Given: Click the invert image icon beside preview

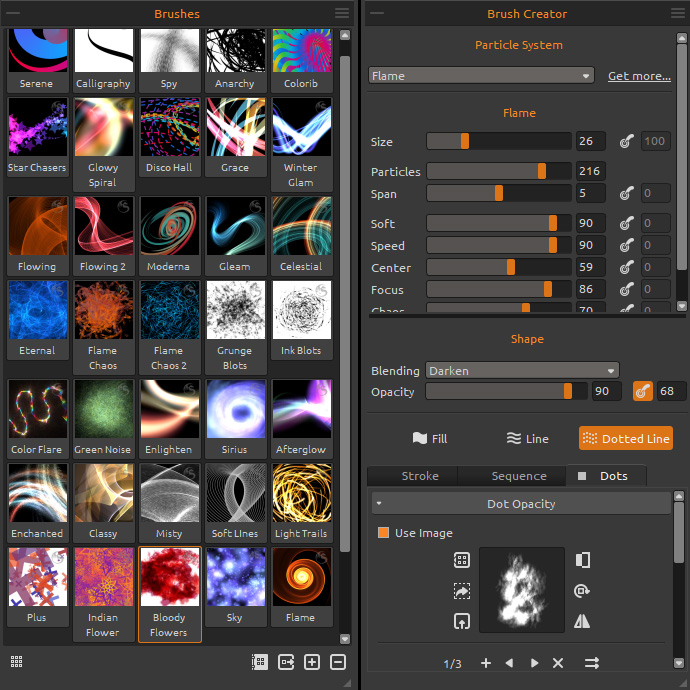Looking at the screenshot, I should tap(582, 560).
